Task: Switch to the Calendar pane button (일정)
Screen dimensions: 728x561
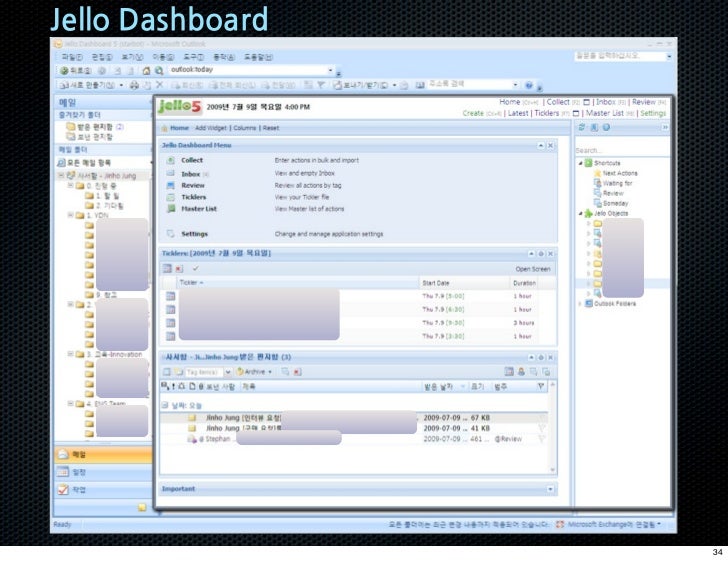Action: pos(103,472)
